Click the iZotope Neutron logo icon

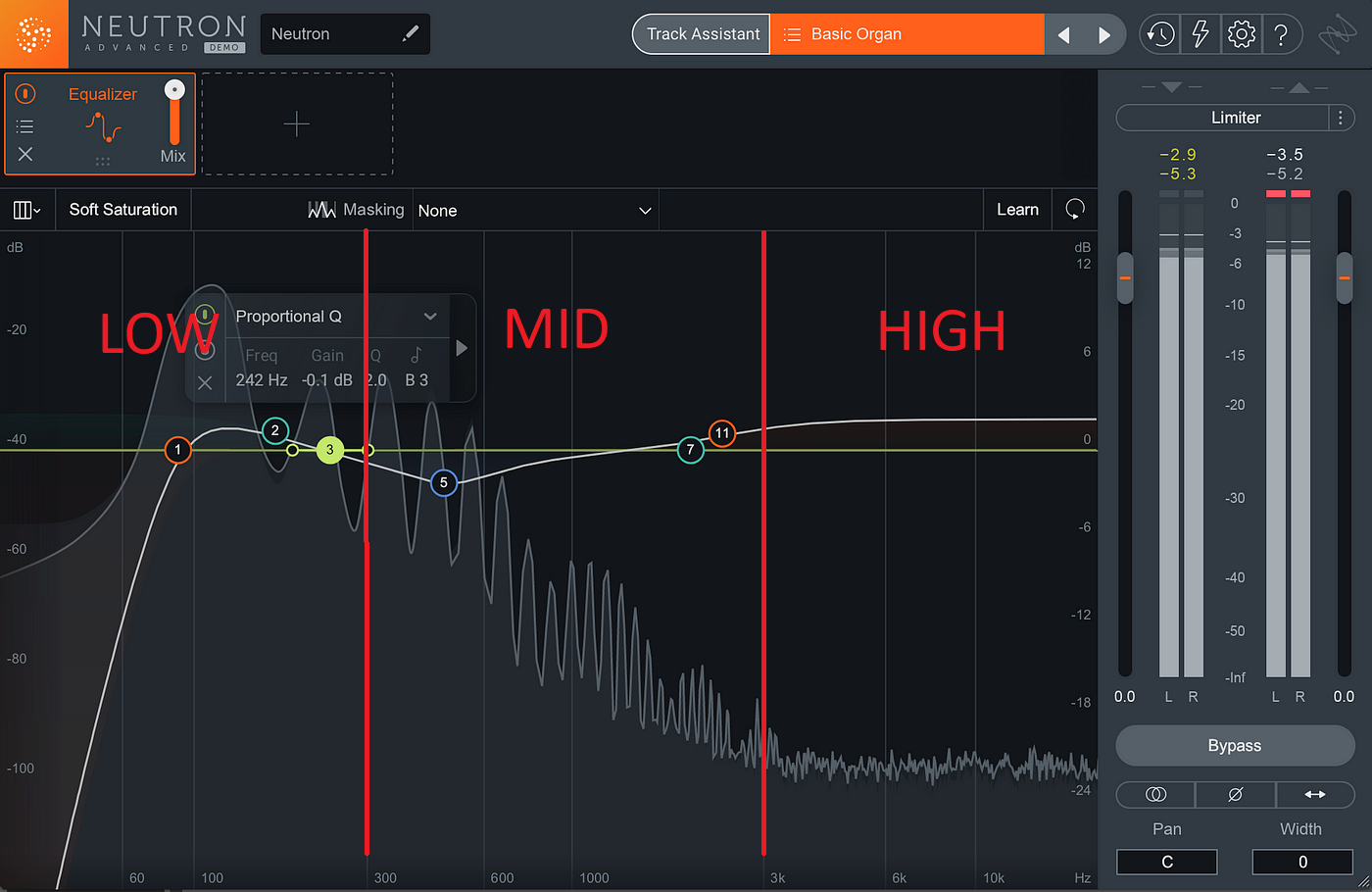(x=34, y=33)
